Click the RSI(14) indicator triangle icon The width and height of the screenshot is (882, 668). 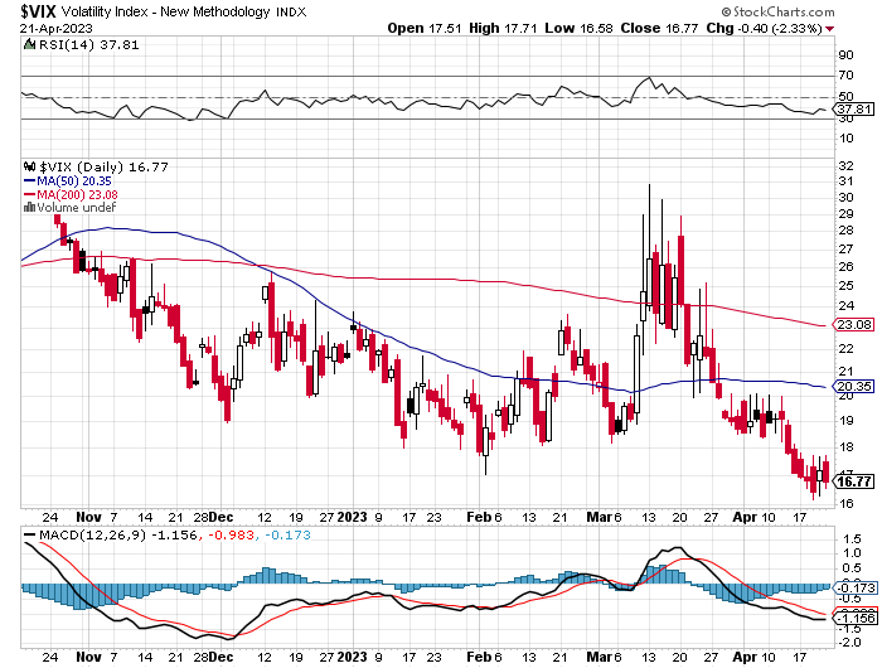[29, 44]
